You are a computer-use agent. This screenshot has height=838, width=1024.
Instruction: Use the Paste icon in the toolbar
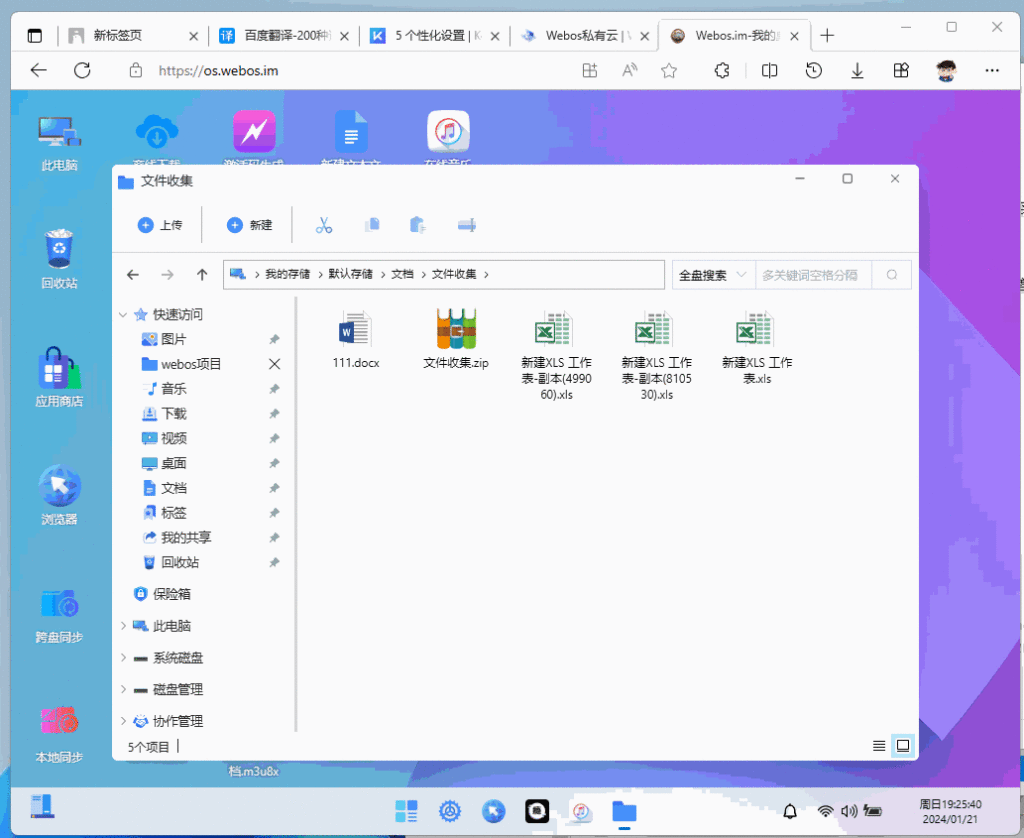tap(416, 224)
